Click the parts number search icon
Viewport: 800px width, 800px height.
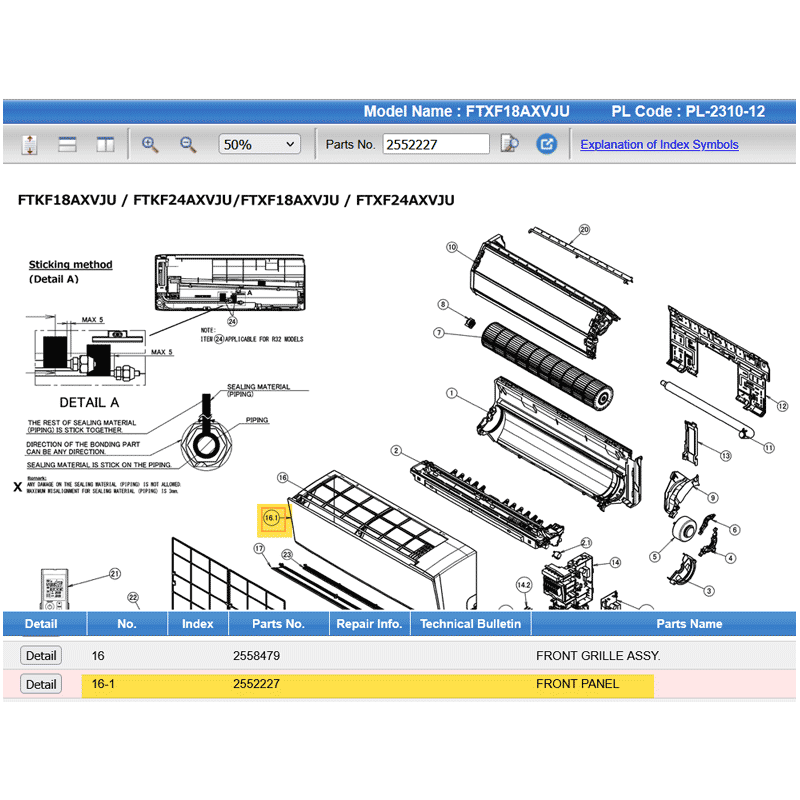pyautogui.click(x=510, y=144)
